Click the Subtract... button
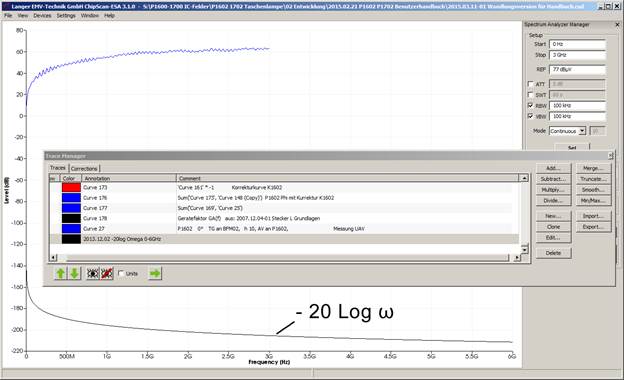 pos(553,179)
